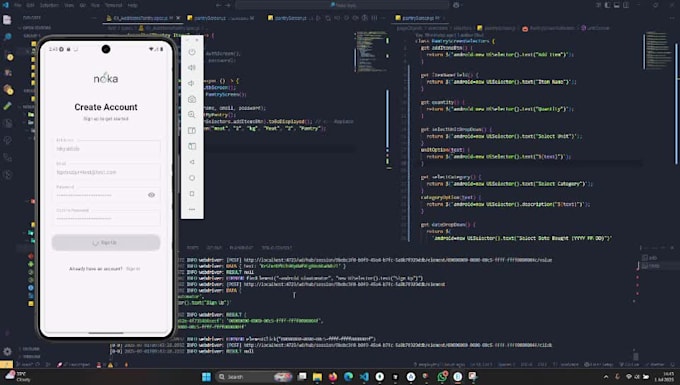Viewport: 680px width, 385px height.
Task: Open the Edit menu
Action: coord(30,5)
